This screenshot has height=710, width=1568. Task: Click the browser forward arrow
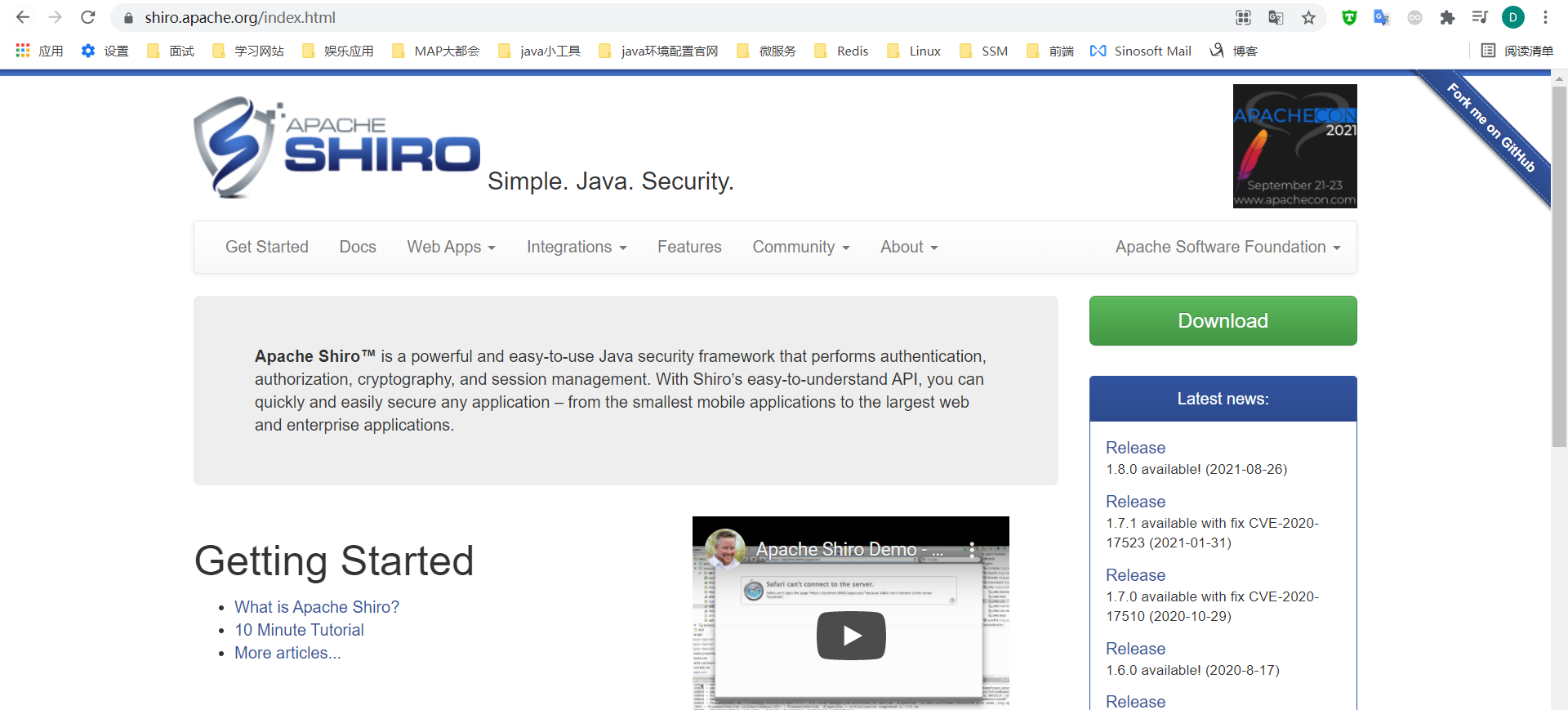point(56,17)
